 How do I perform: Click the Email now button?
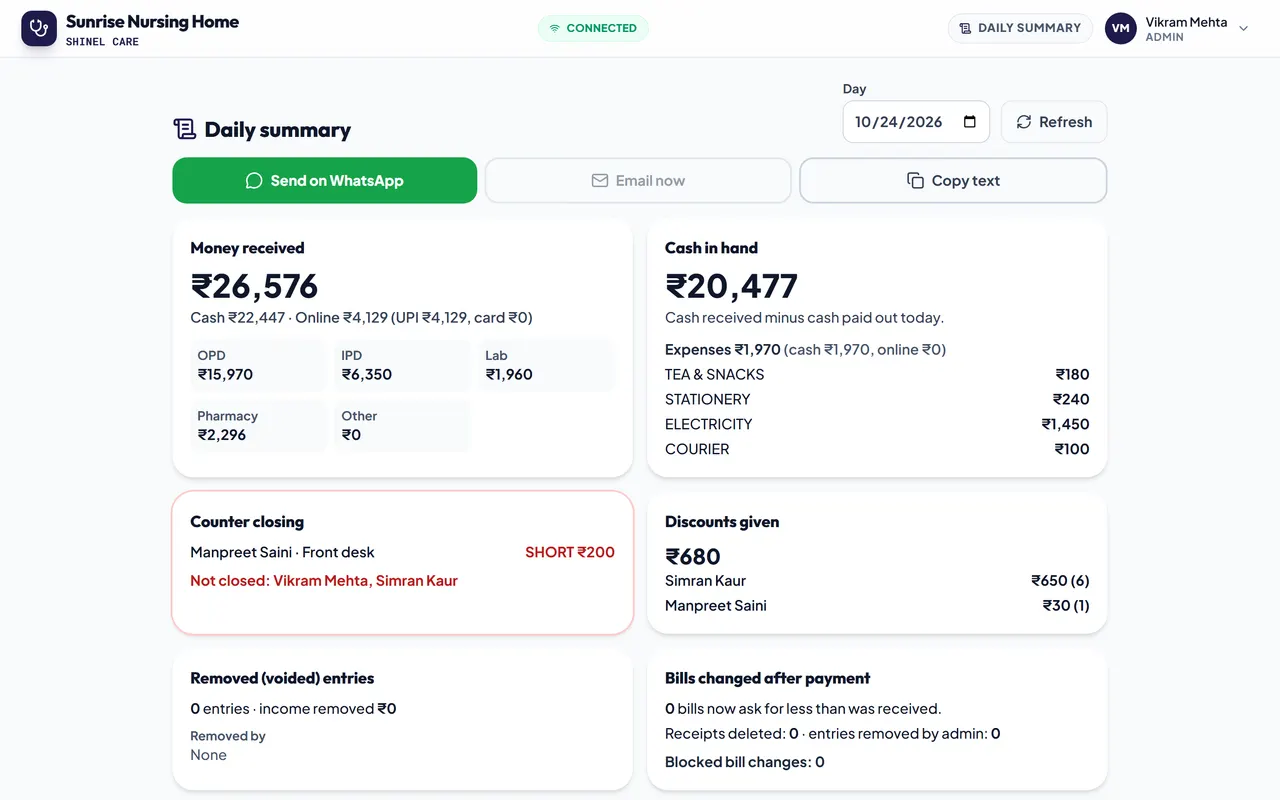click(x=638, y=180)
